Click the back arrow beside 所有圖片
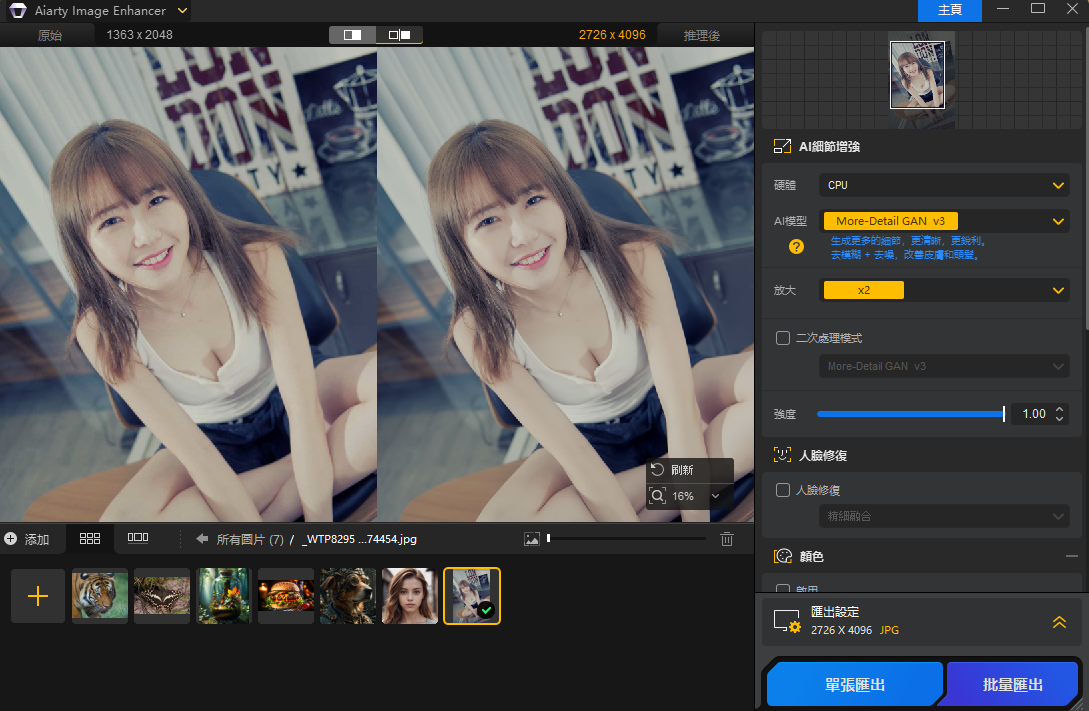Screen dimensions: 1089x711 click(202, 539)
